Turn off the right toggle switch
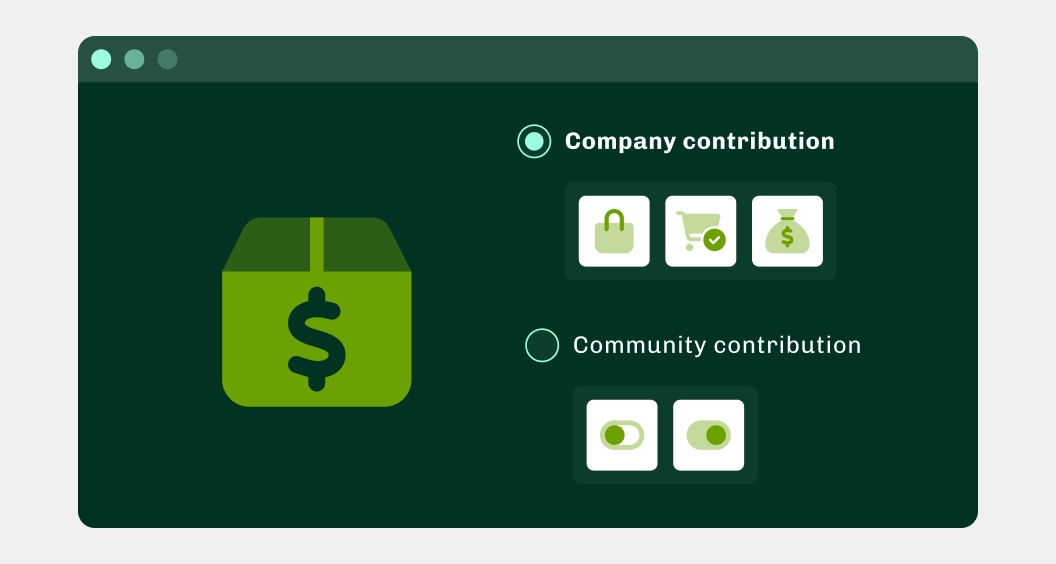Screen dimensions: 1056x564 [x=708, y=435]
